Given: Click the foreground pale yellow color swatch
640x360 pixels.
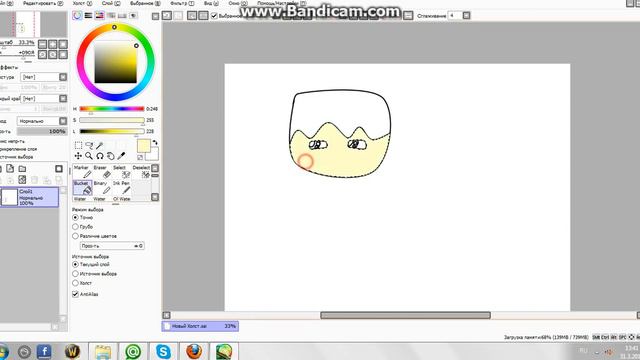Looking at the screenshot, I should click(x=143, y=146).
